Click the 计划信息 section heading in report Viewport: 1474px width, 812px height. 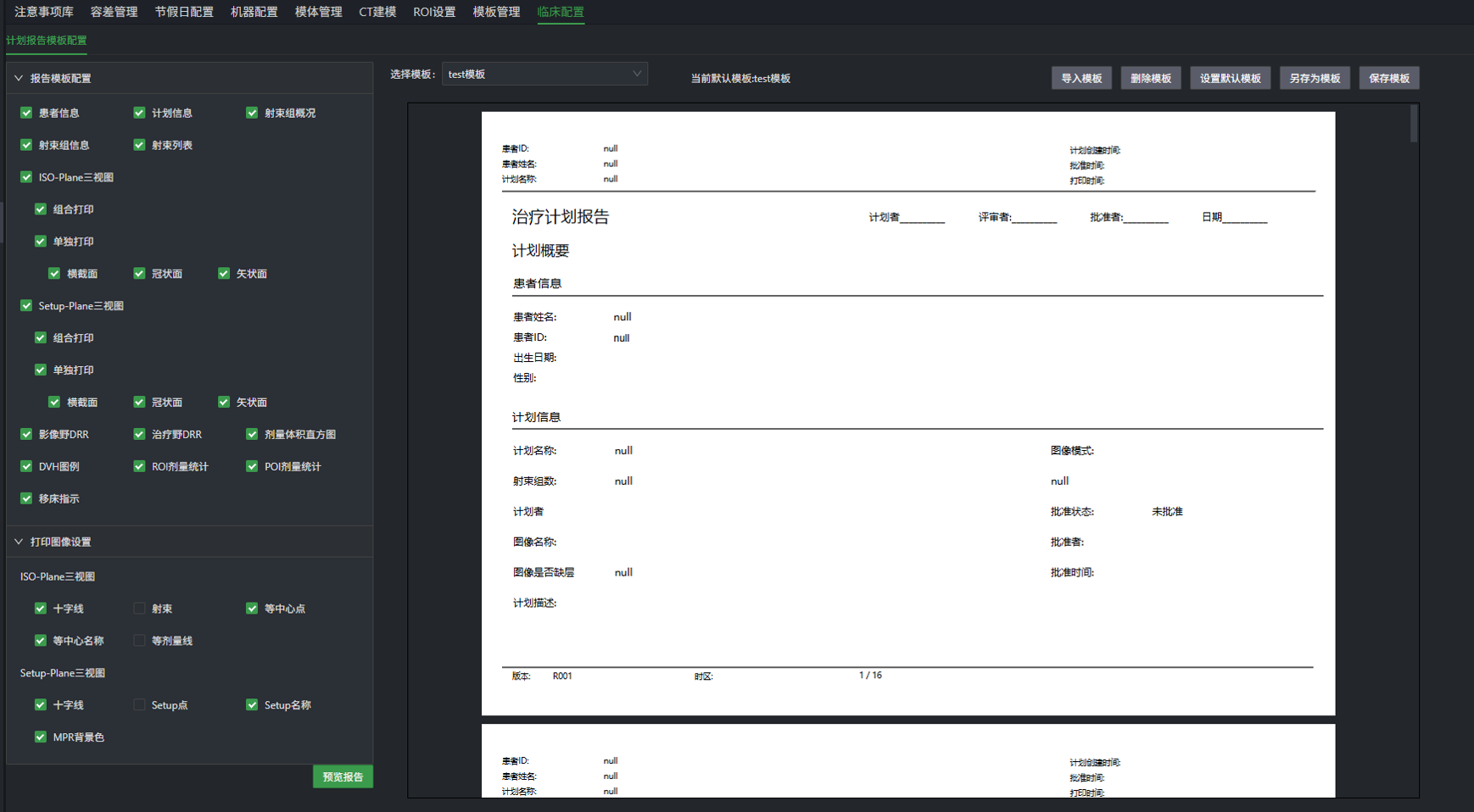point(536,417)
